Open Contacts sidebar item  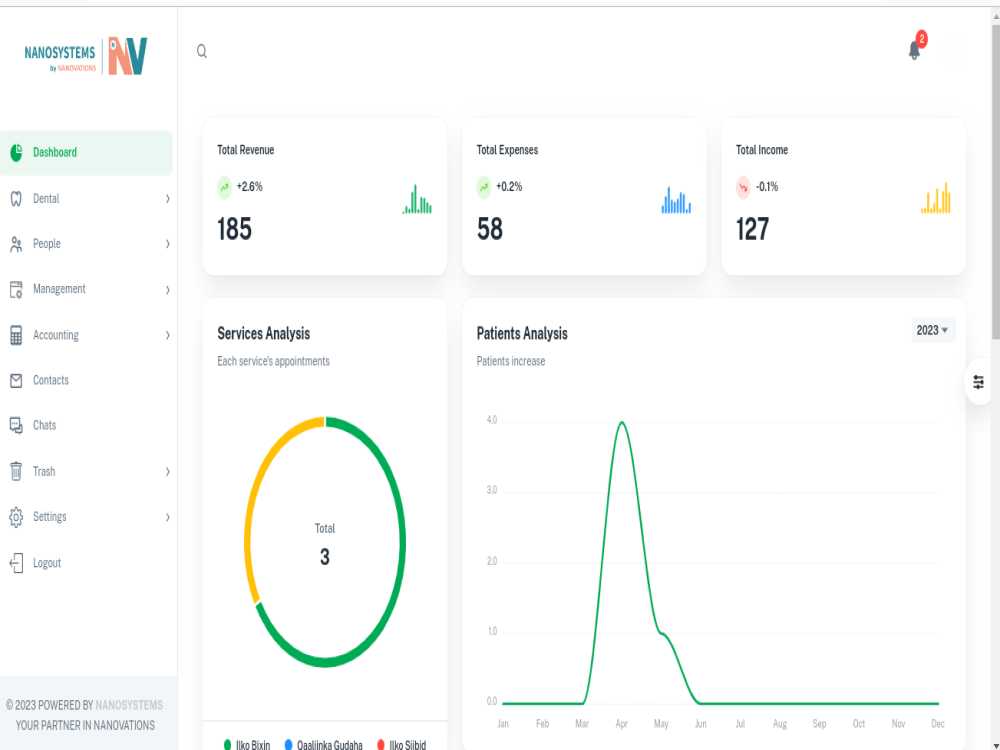point(86,381)
